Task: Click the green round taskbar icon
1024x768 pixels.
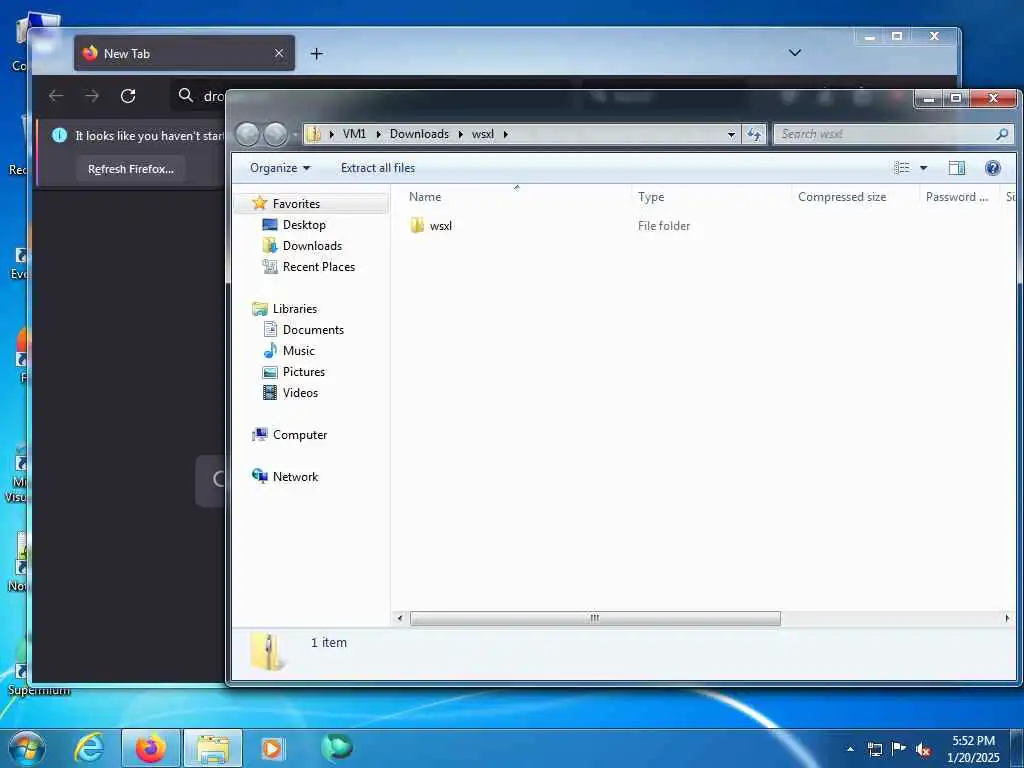Action: pos(337,746)
